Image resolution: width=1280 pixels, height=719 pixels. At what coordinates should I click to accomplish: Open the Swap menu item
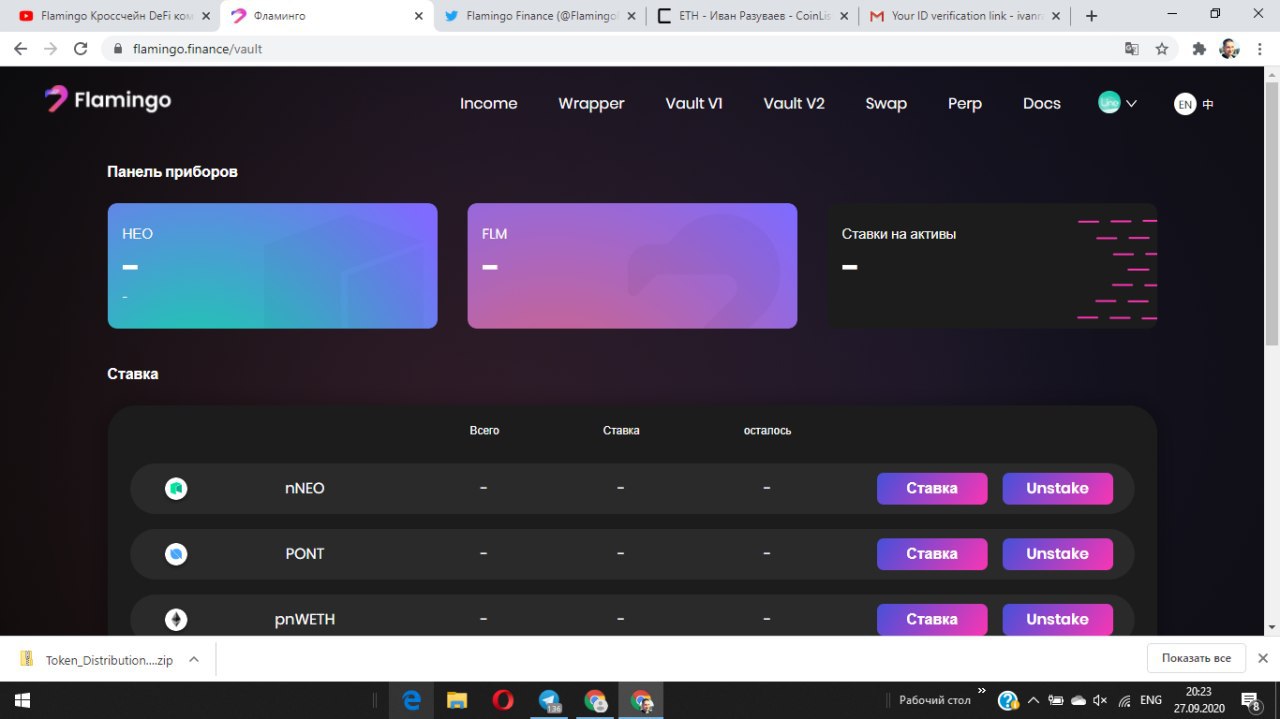click(886, 103)
